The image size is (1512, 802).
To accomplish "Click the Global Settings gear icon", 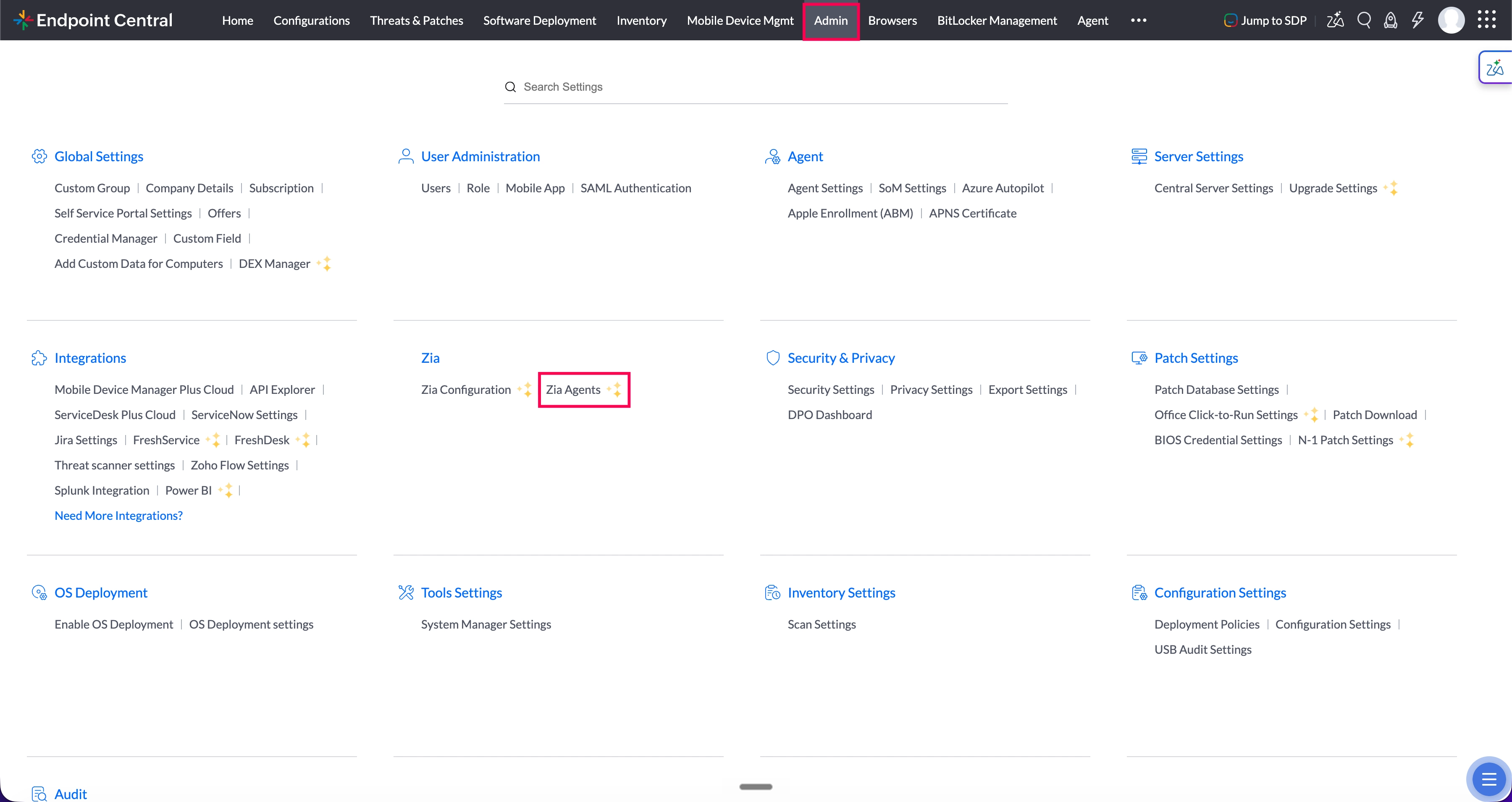I will pos(39,157).
